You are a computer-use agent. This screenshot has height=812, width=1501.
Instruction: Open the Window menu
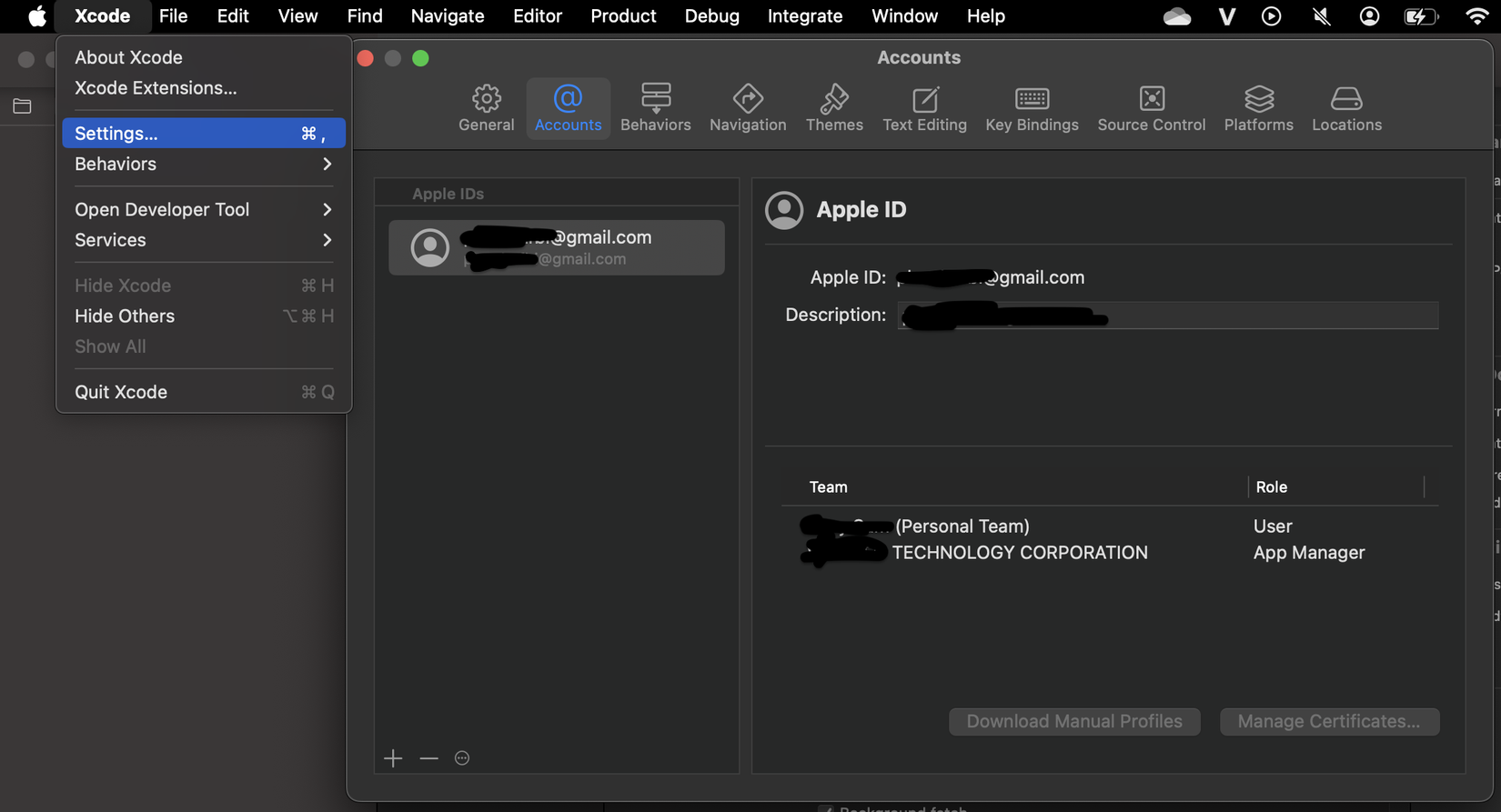coord(904,16)
